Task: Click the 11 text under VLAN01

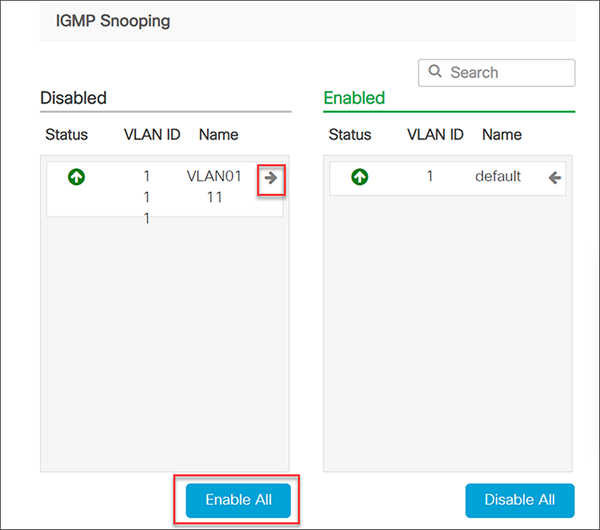Action: click(215, 197)
